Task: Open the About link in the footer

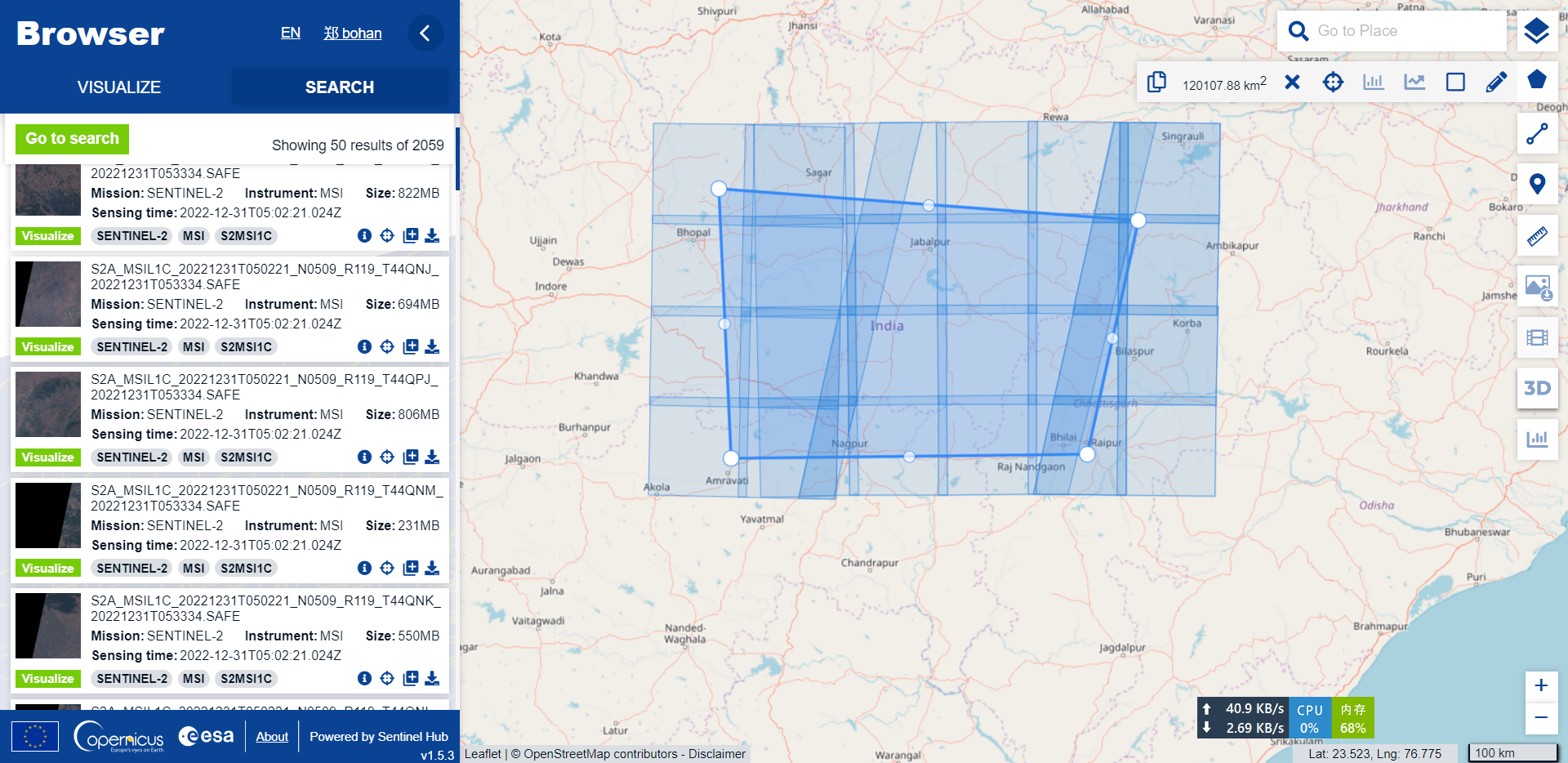Action: pos(272,737)
